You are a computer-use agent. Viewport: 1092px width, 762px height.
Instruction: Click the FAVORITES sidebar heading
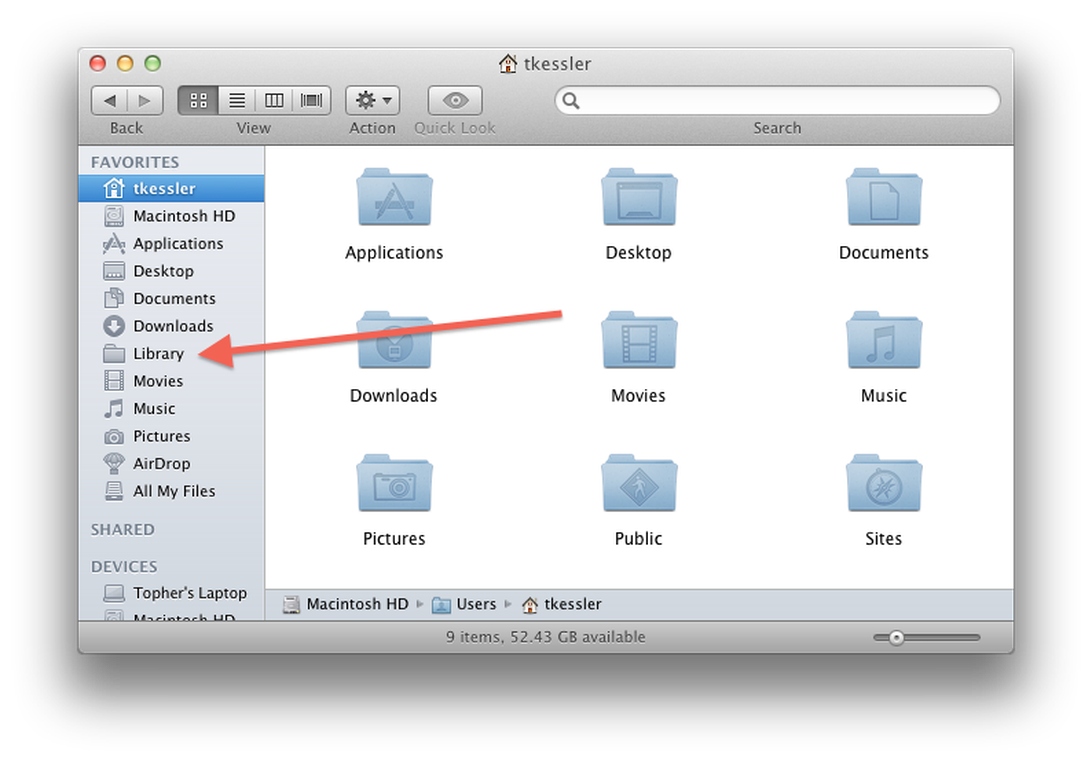[x=134, y=162]
